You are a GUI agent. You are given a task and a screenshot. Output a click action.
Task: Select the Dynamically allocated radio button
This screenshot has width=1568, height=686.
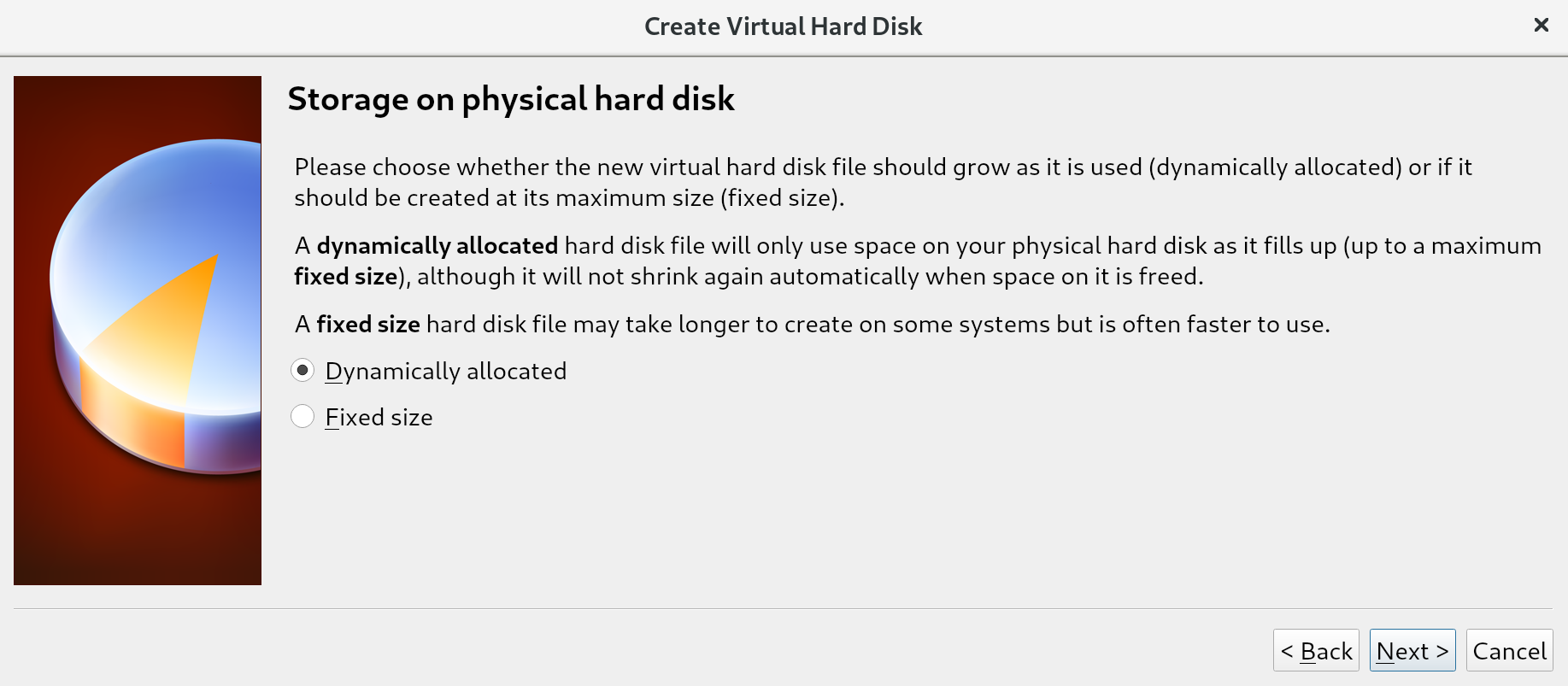(302, 371)
